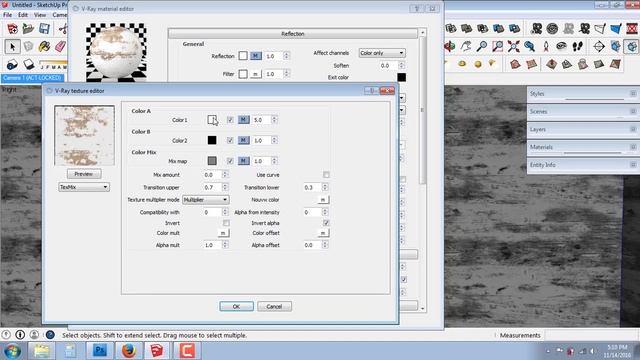This screenshot has width=640, height=360.
Task: Check the Invert checkbox
Action: (x=226, y=223)
